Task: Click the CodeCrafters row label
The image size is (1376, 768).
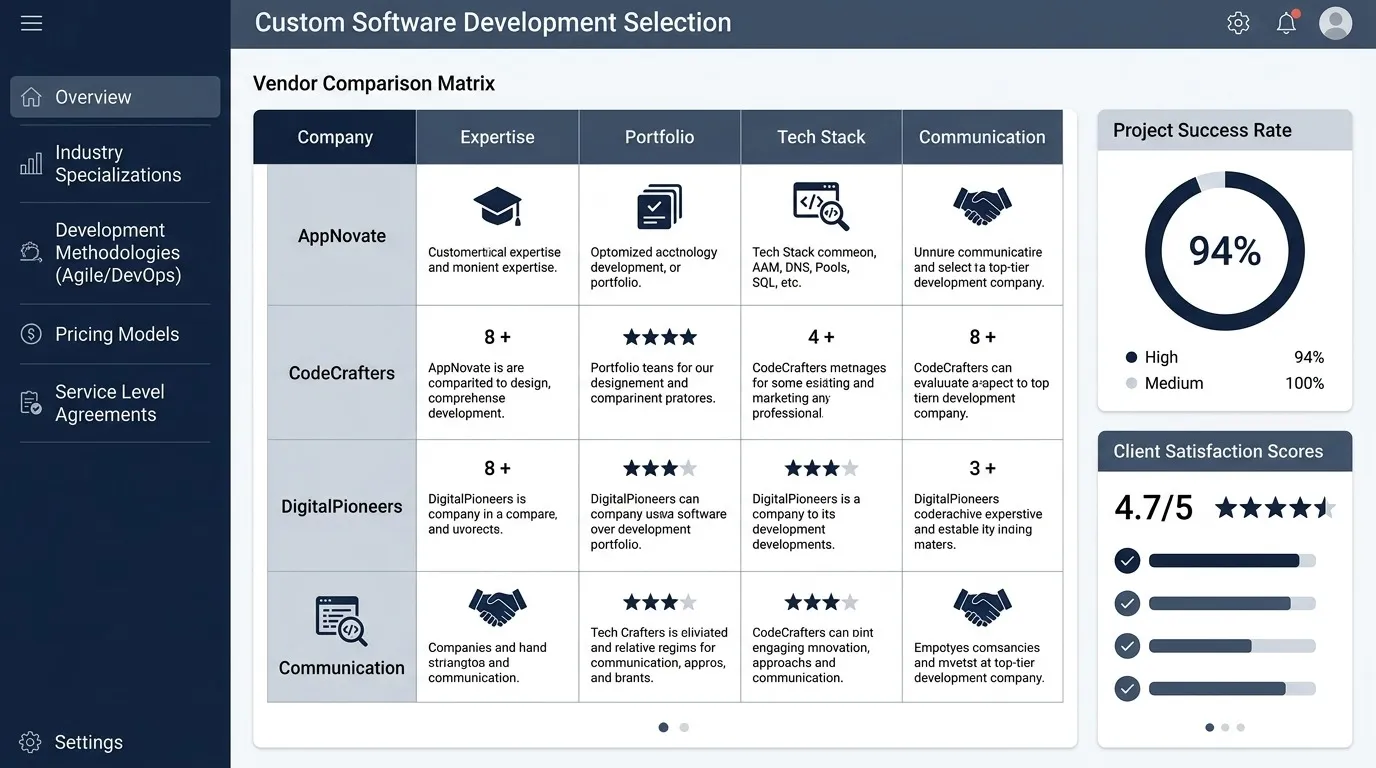Action: coord(342,373)
